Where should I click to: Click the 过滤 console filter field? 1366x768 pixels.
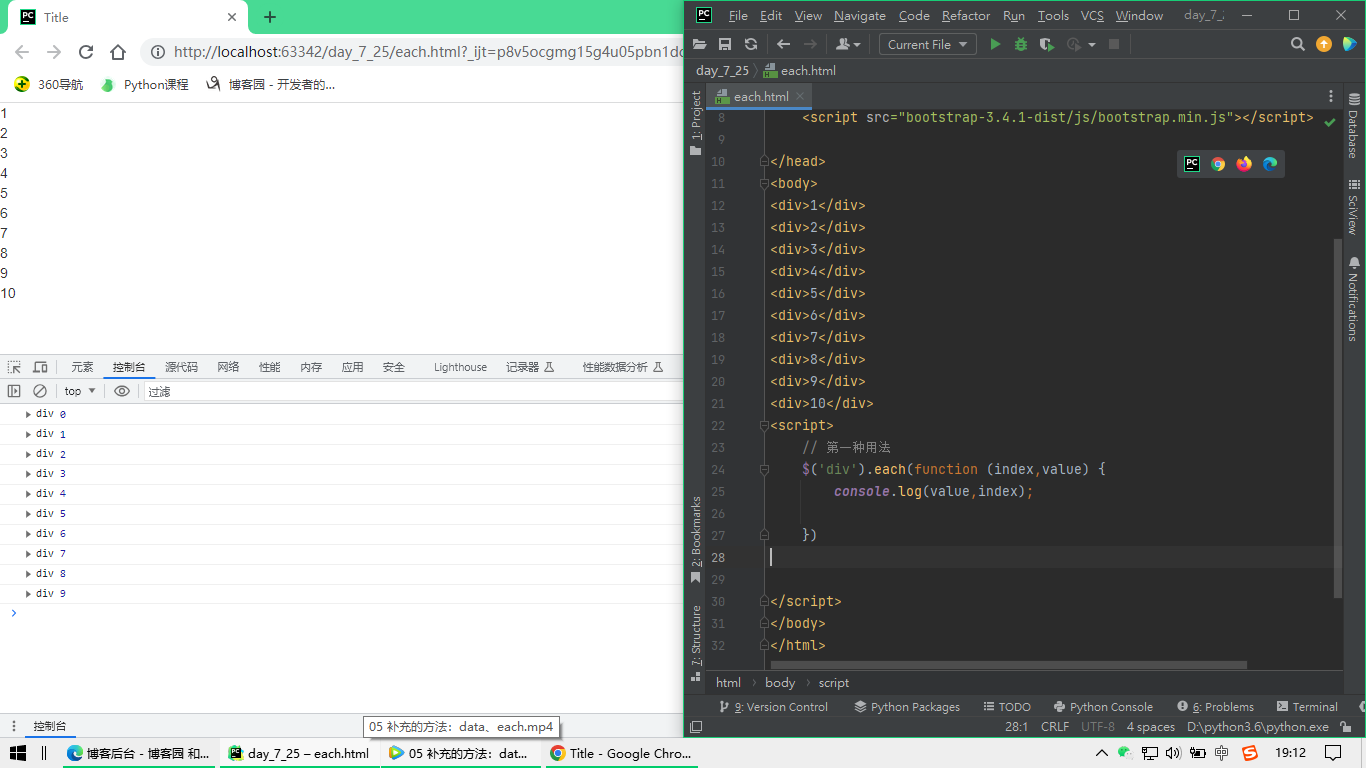[400, 391]
